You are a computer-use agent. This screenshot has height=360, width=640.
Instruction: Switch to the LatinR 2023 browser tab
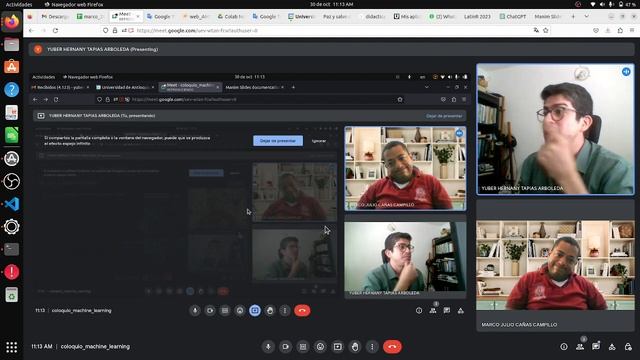tap(477, 16)
